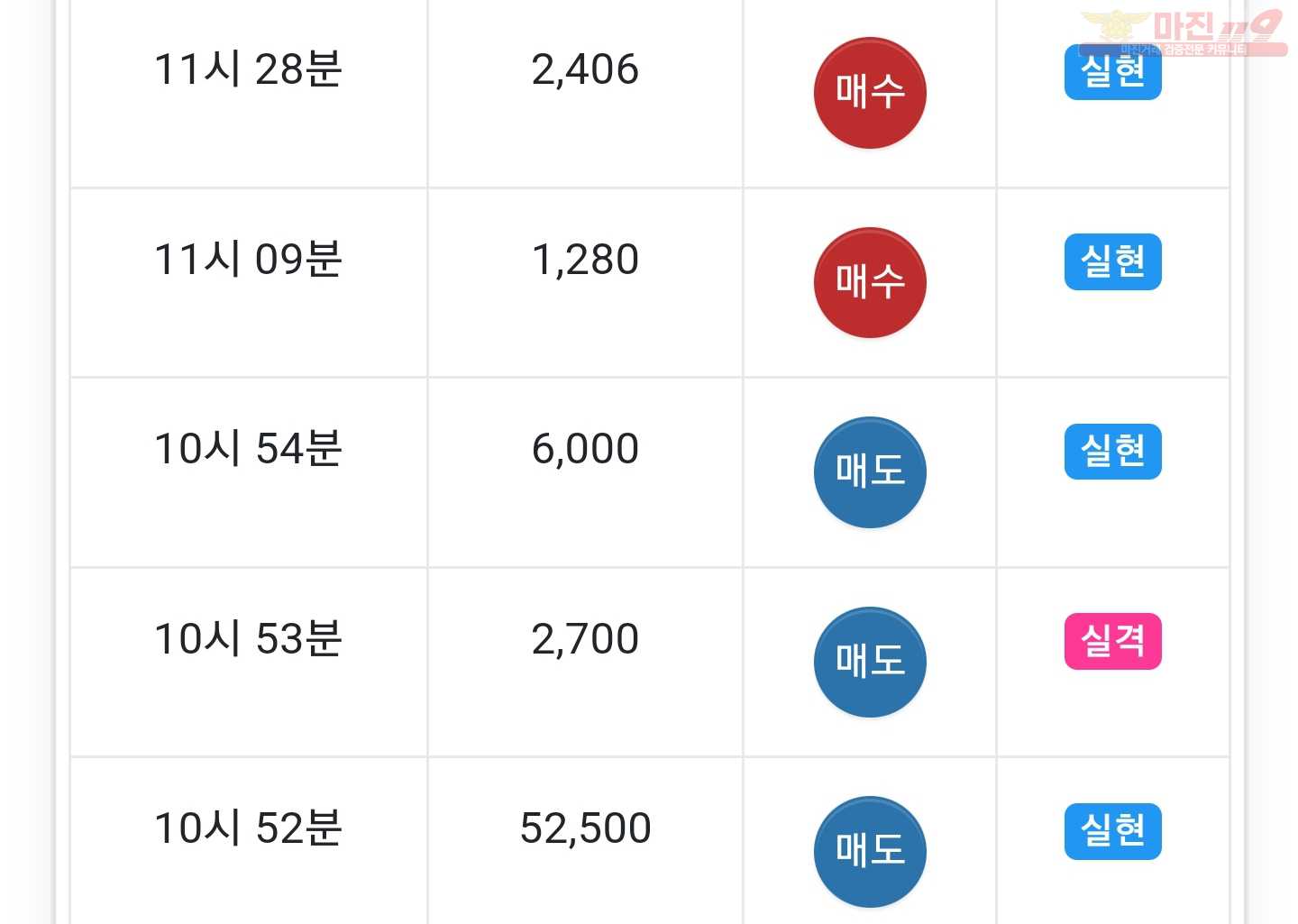Click the amount 6,000
The width and height of the screenshot is (1298, 924).
(x=585, y=450)
